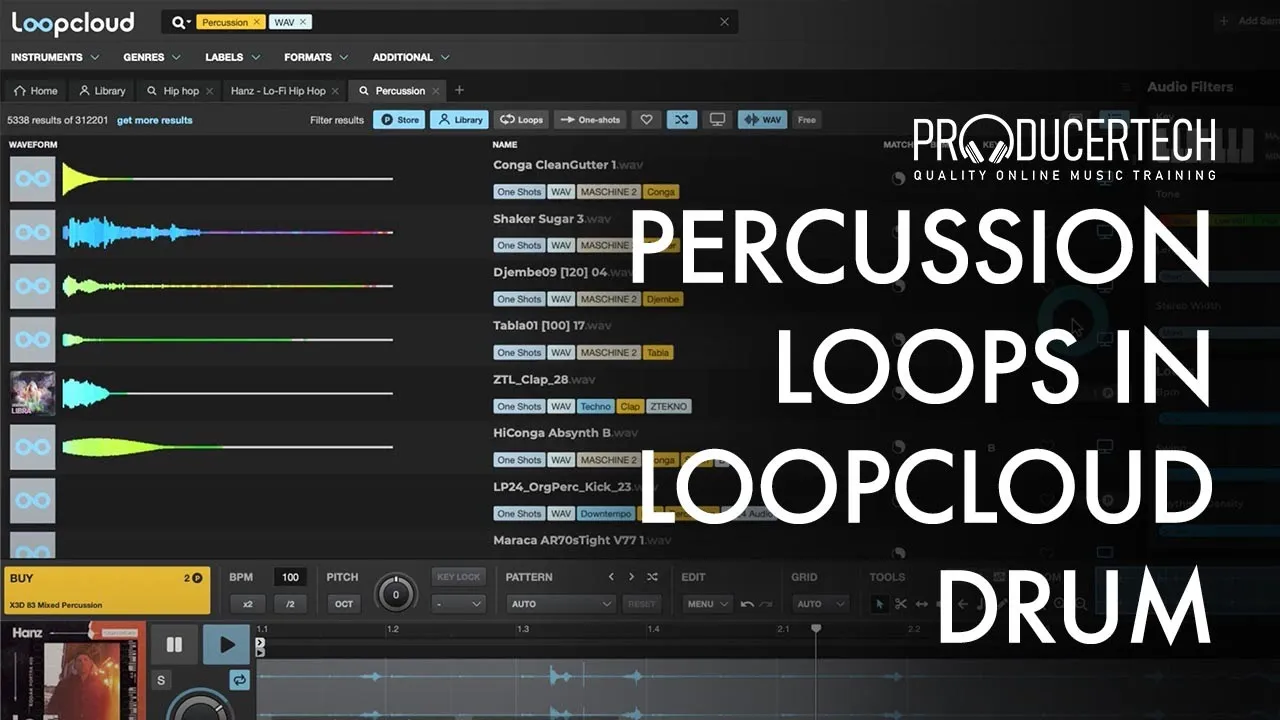This screenshot has height=720, width=1280.
Task: Go to previous pattern arrow
Action: click(611, 577)
